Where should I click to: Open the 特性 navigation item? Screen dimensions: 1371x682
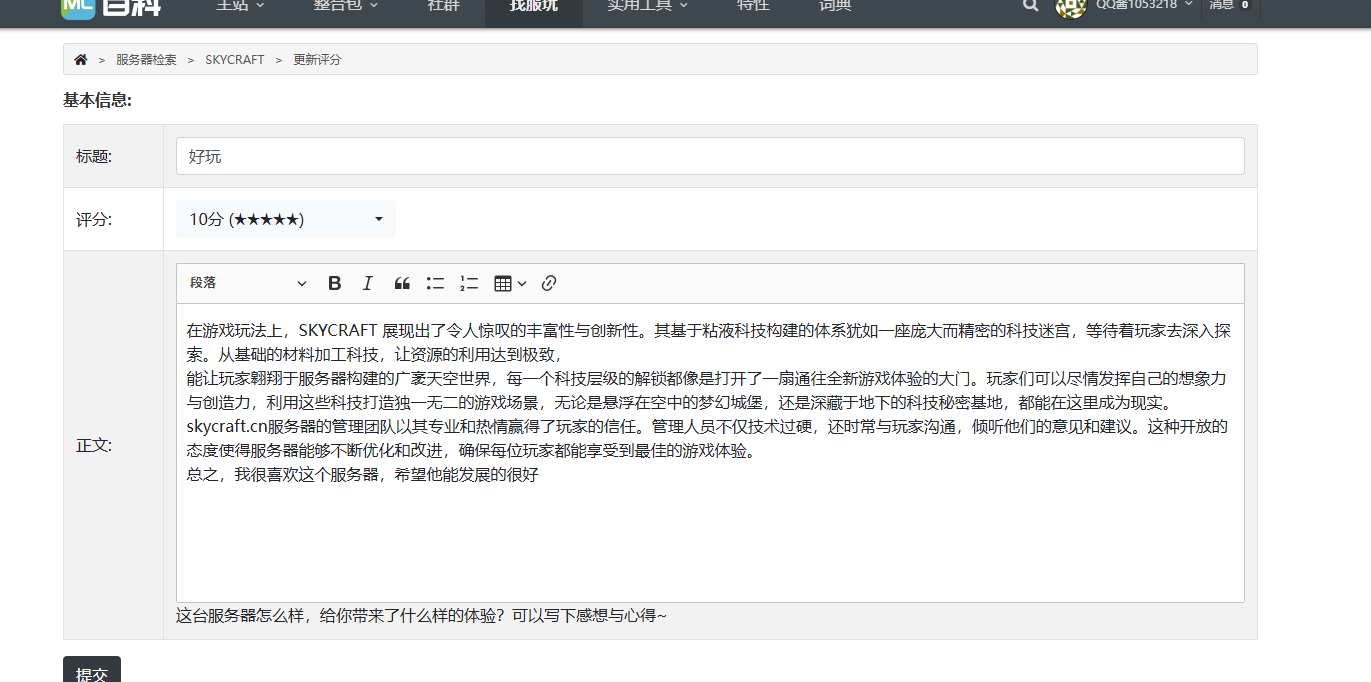pyautogui.click(x=753, y=6)
